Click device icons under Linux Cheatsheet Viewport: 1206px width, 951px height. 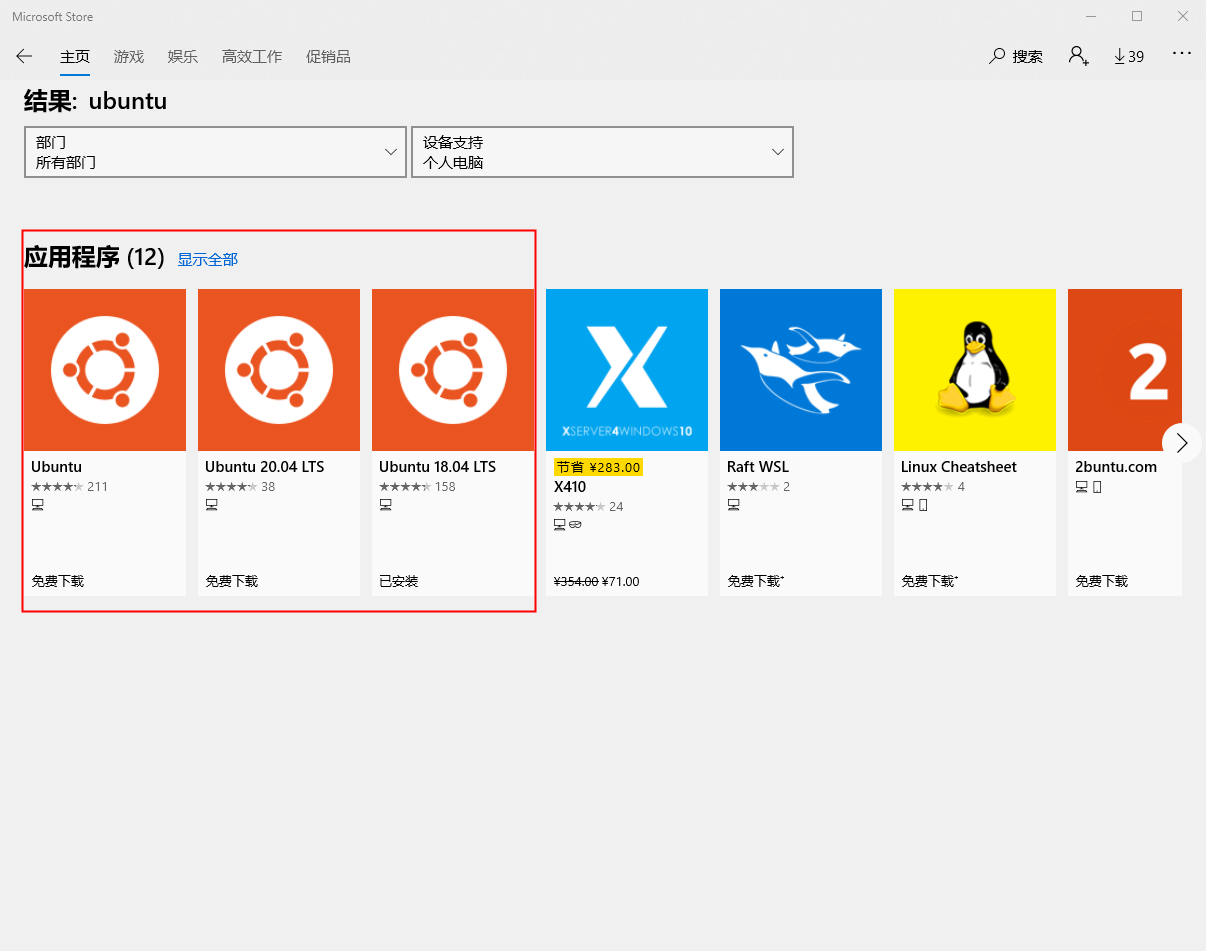click(914, 505)
